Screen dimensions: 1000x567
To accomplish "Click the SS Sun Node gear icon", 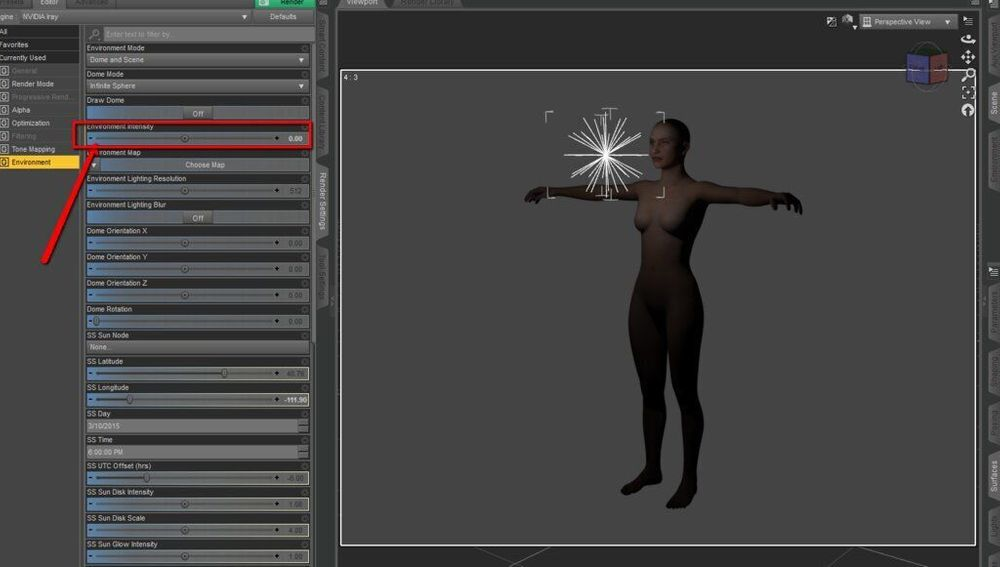I will [x=305, y=335].
